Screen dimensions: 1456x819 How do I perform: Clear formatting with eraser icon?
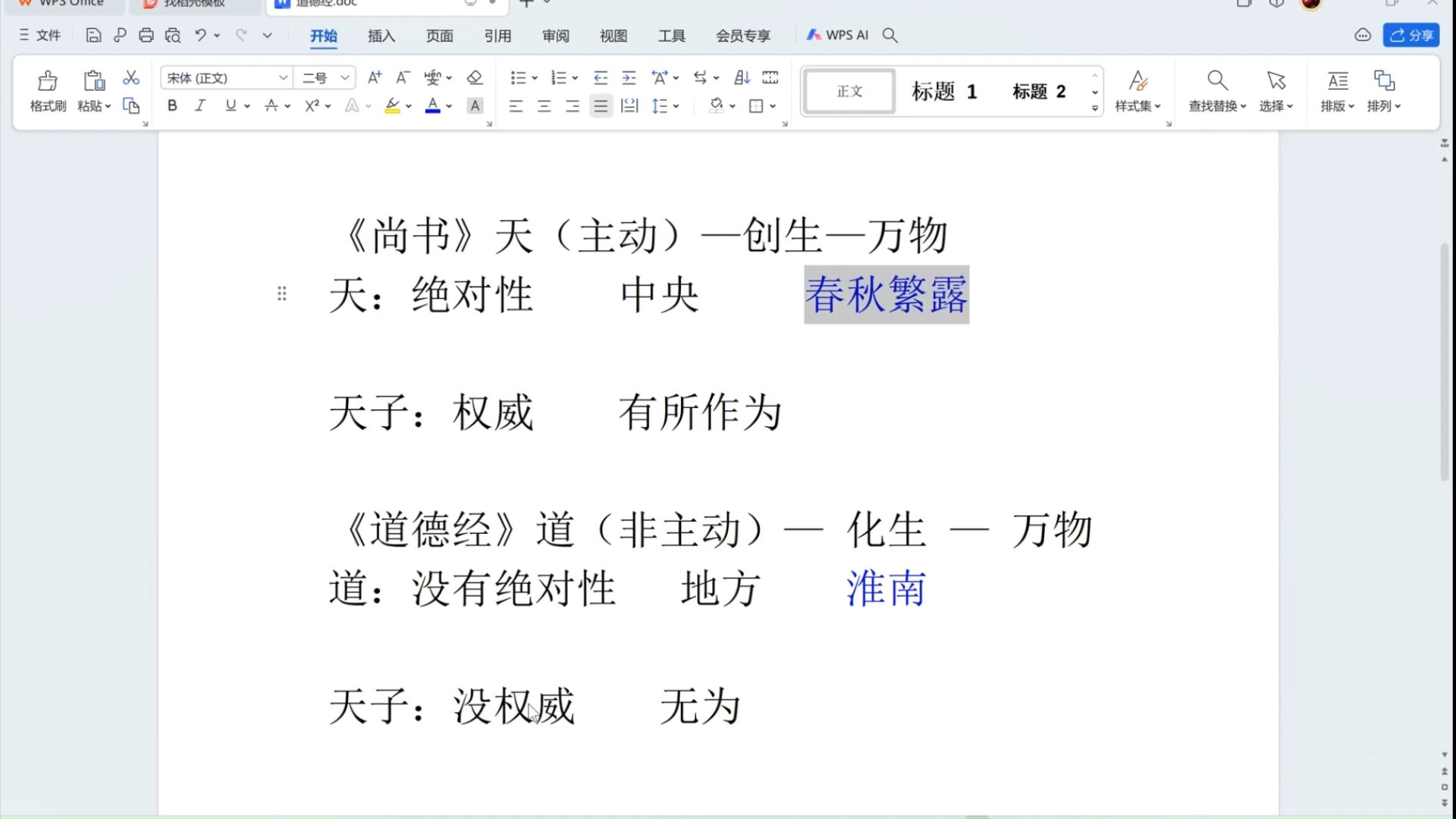(x=475, y=77)
